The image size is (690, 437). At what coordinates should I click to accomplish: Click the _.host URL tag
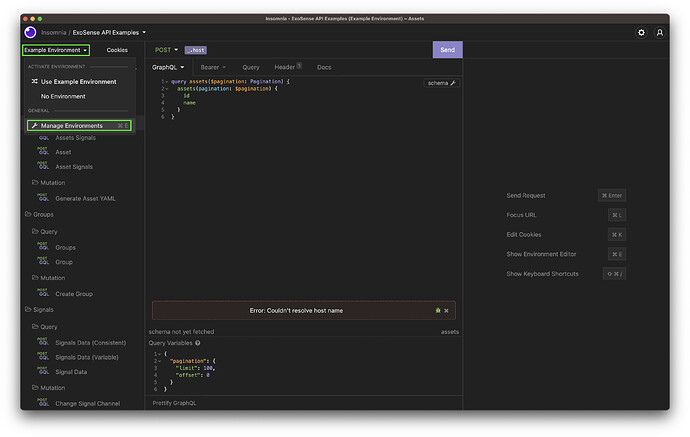pyautogui.click(x=196, y=50)
